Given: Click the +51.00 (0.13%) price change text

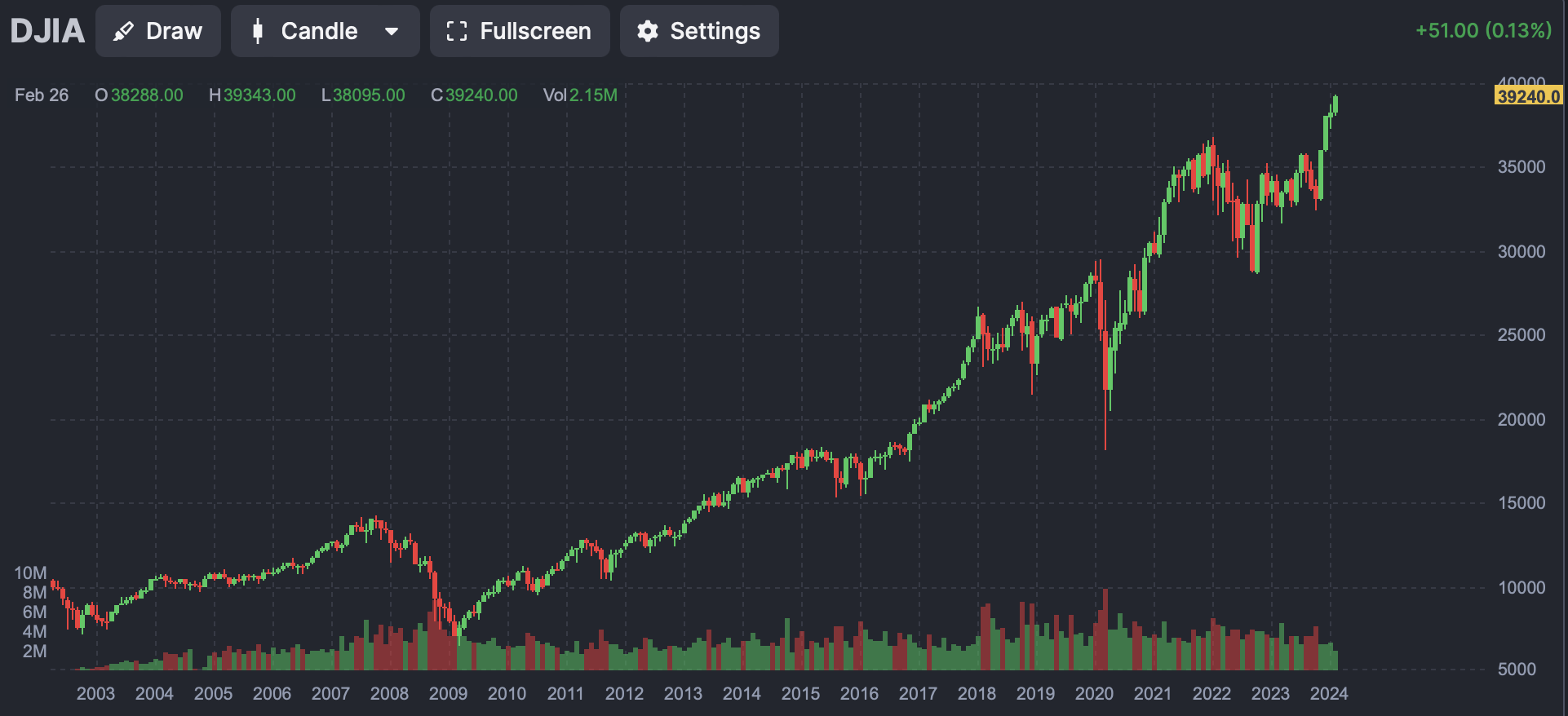Looking at the screenshot, I should [1483, 31].
